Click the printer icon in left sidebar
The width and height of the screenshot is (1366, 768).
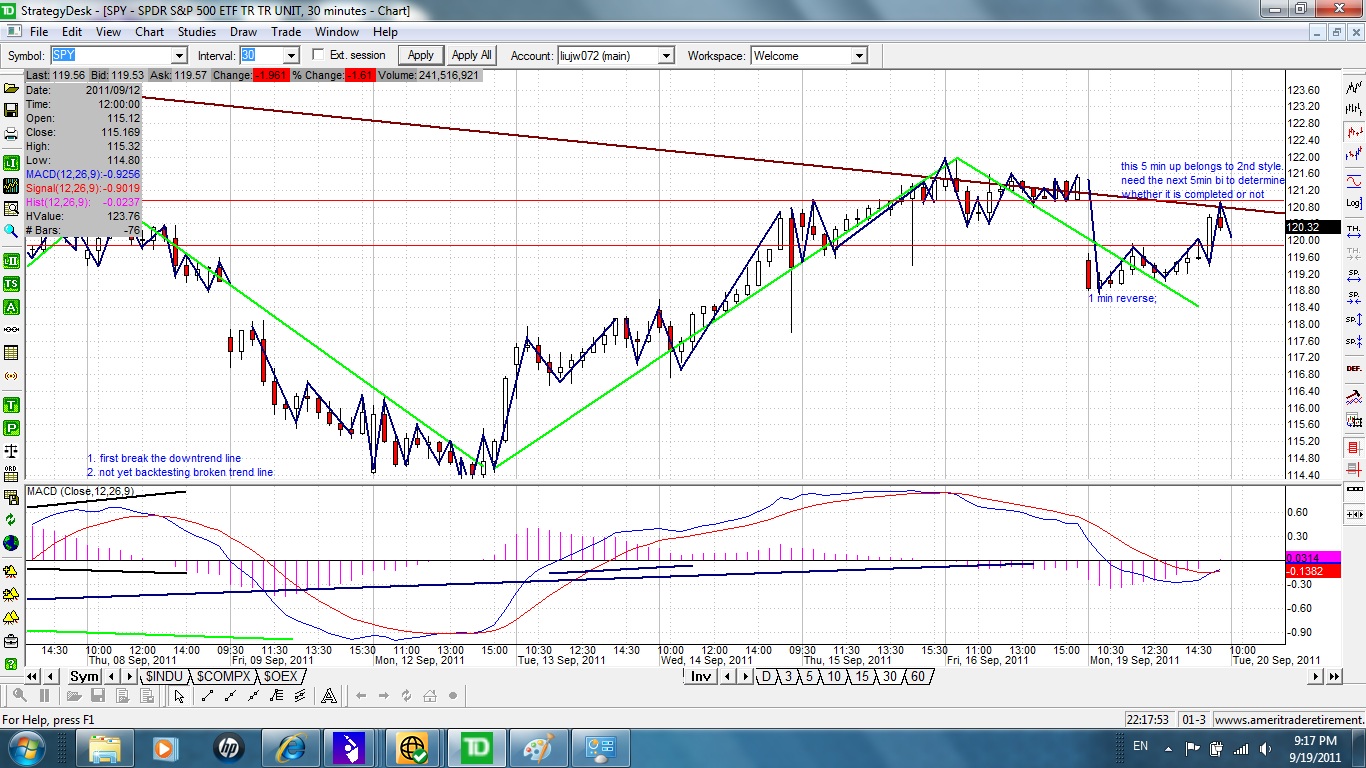pos(11,134)
